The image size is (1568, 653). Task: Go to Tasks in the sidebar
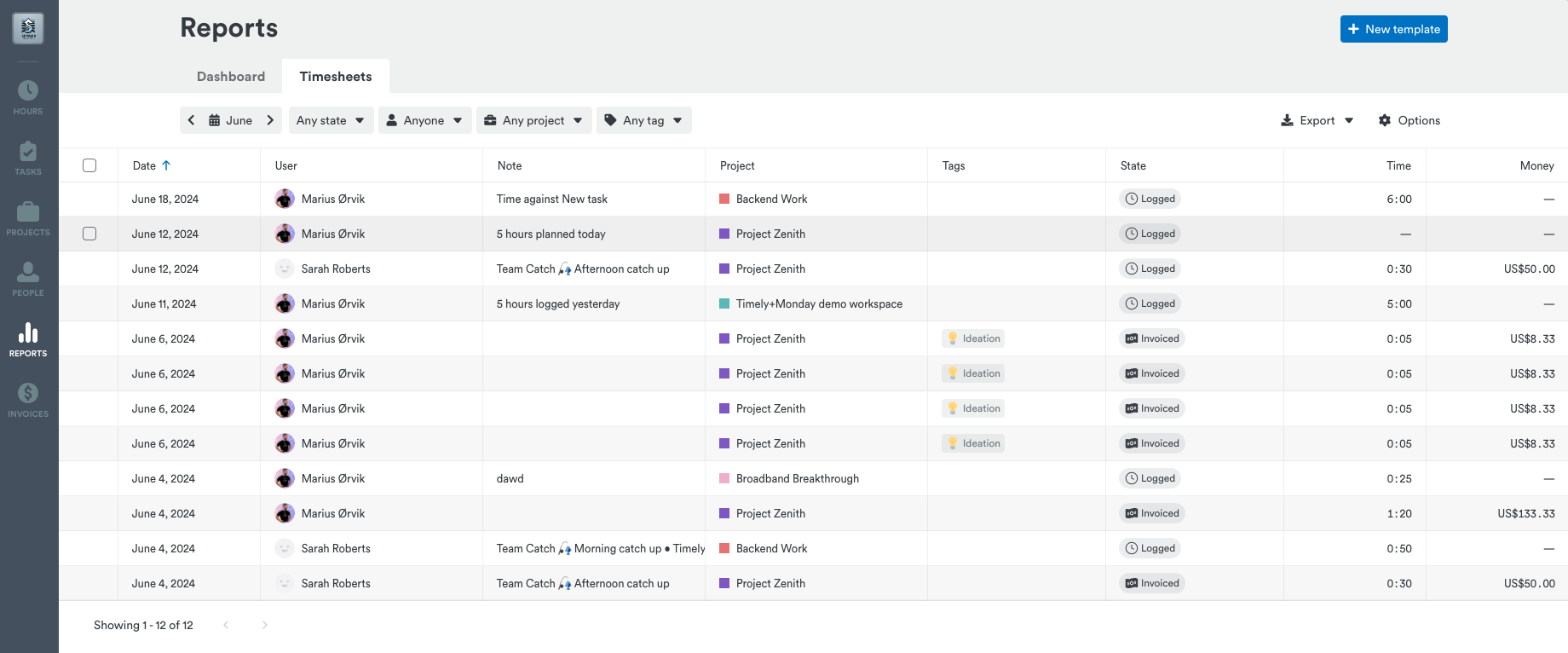click(x=28, y=159)
